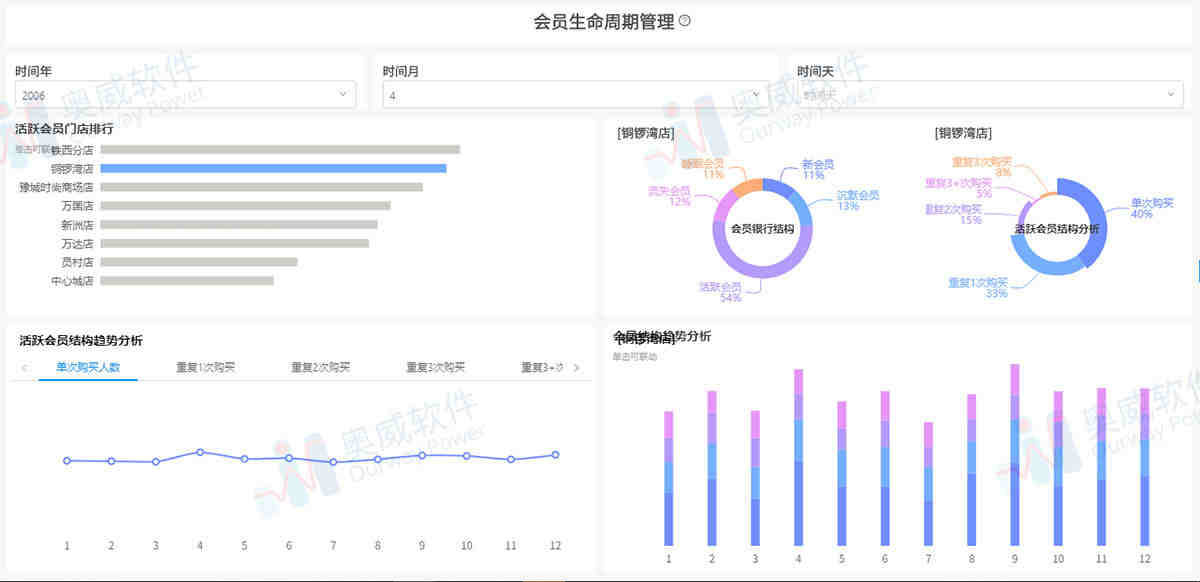Click the 重复2次购买 15% label in the 活跃会员结构分析 donut

pos(953,214)
